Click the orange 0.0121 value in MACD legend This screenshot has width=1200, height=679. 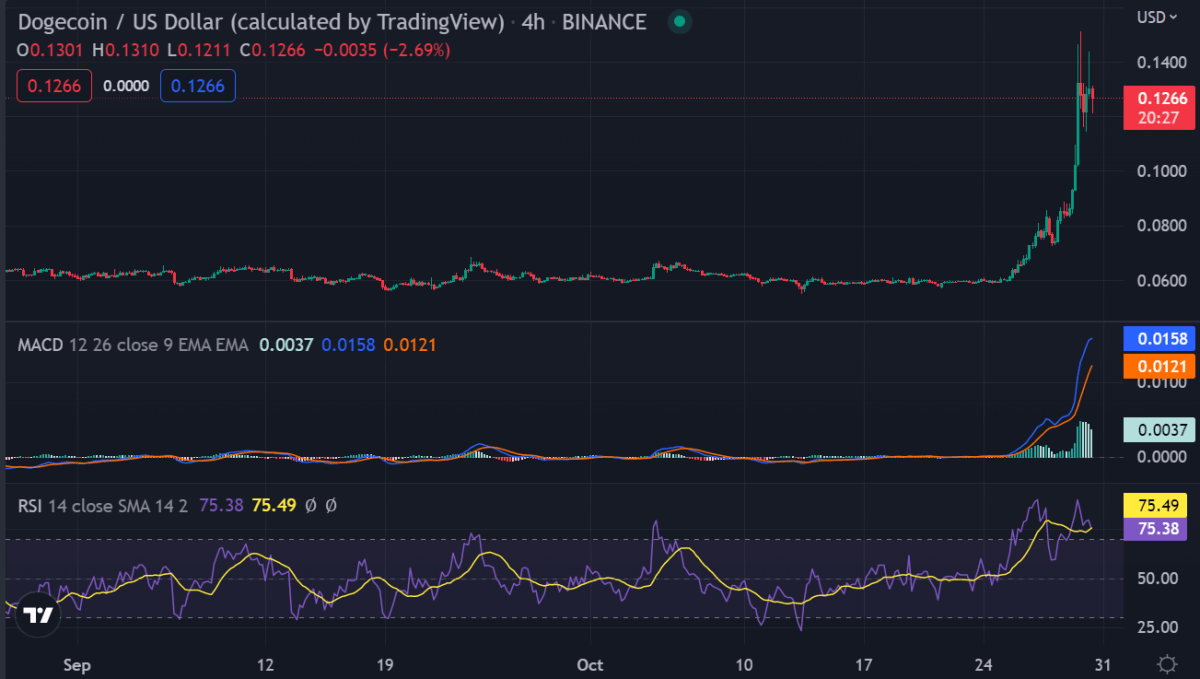click(x=410, y=345)
